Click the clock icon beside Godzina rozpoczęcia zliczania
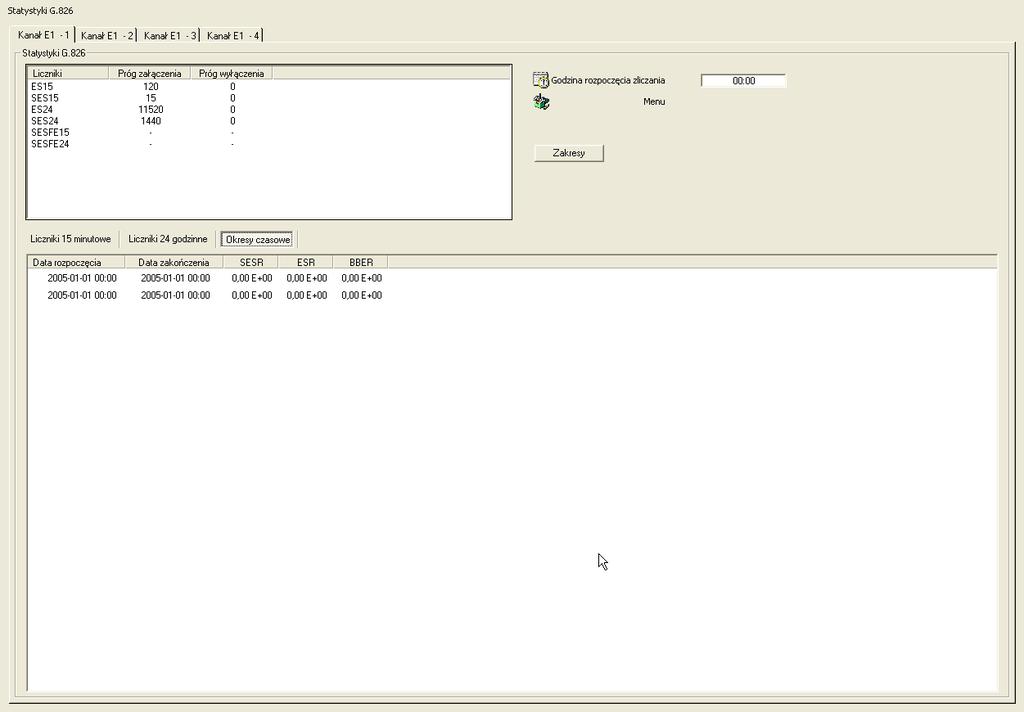Viewport: 1024px width, 712px height. click(x=541, y=80)
